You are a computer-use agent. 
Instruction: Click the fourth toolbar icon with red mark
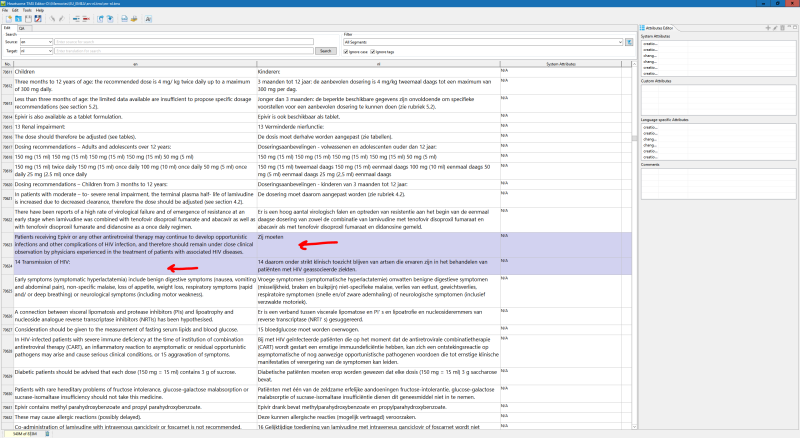tap(38, 19)
